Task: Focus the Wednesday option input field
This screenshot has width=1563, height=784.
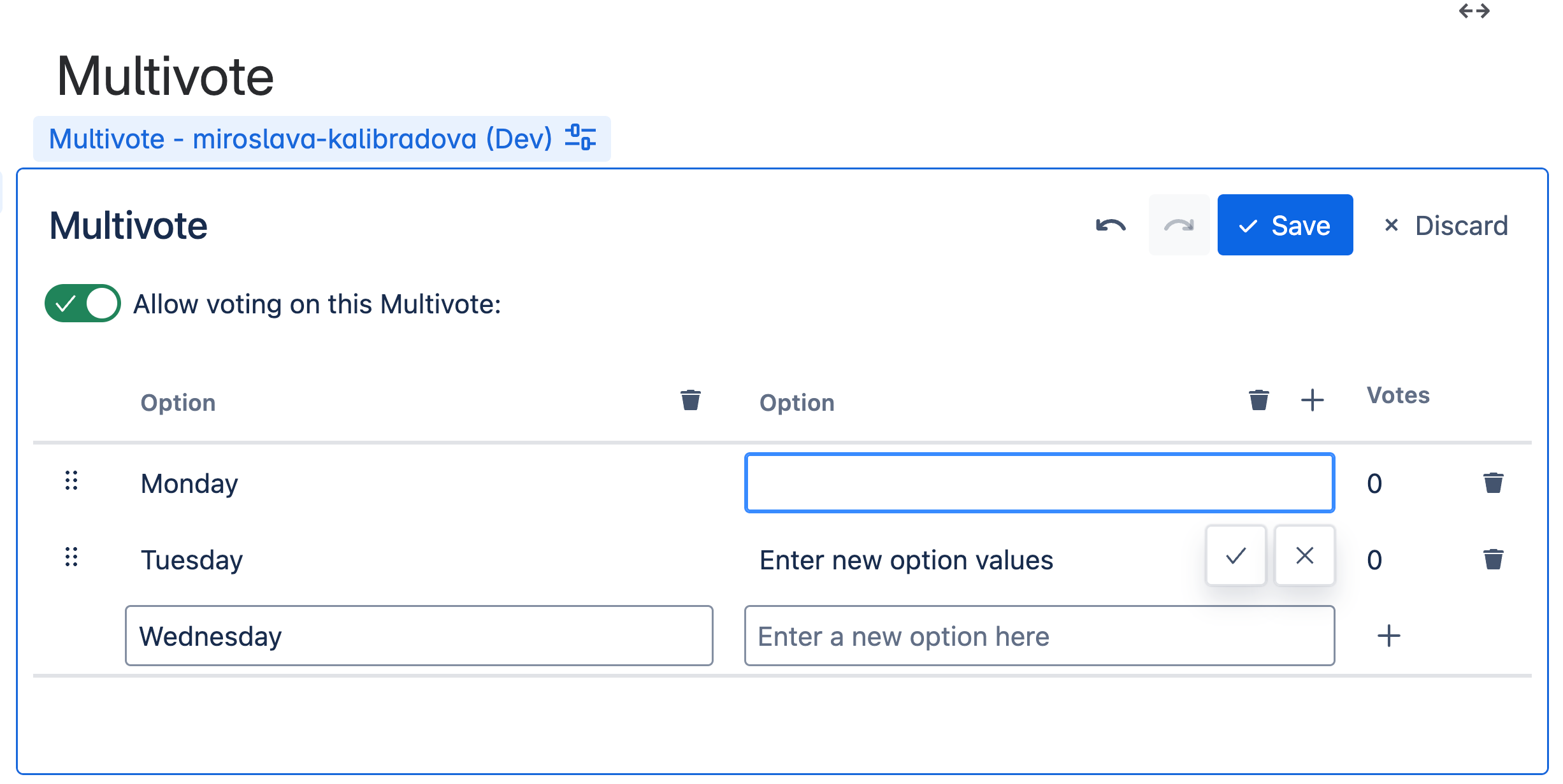Action: click(x=419, y=636)
